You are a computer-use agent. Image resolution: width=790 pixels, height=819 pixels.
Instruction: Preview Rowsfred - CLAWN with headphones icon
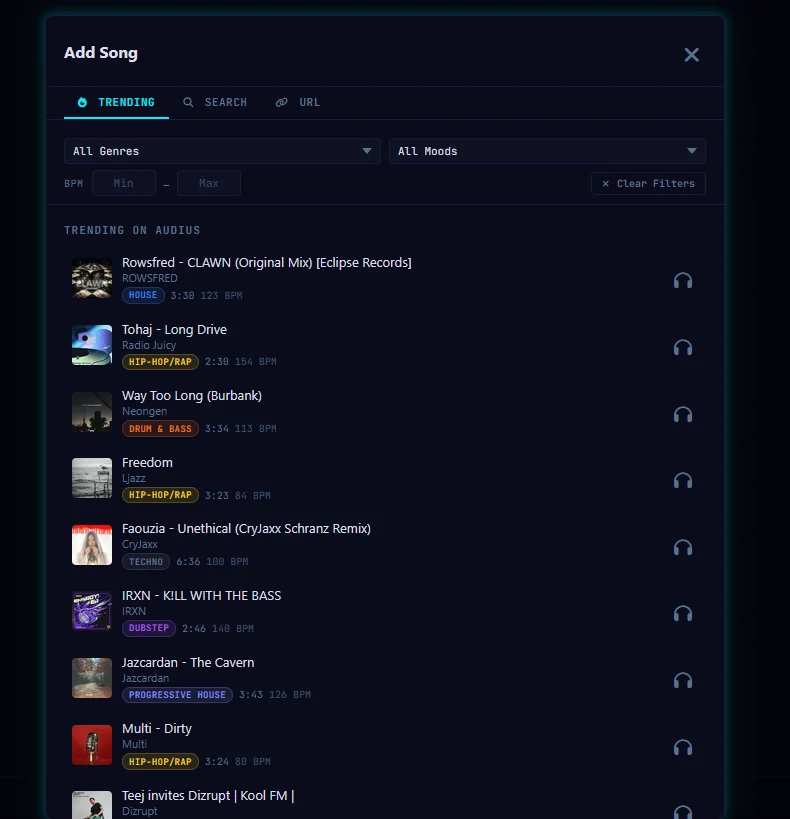click(682, 280)
